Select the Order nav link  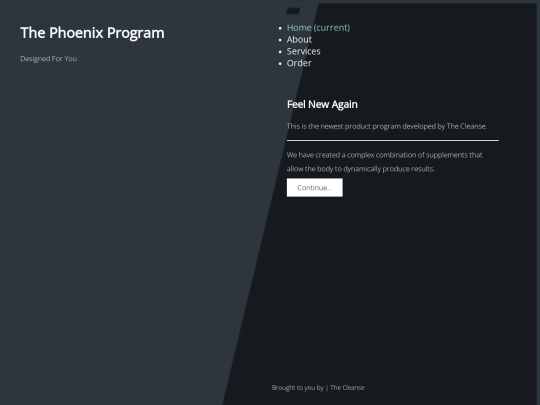(x=299, y=63)
